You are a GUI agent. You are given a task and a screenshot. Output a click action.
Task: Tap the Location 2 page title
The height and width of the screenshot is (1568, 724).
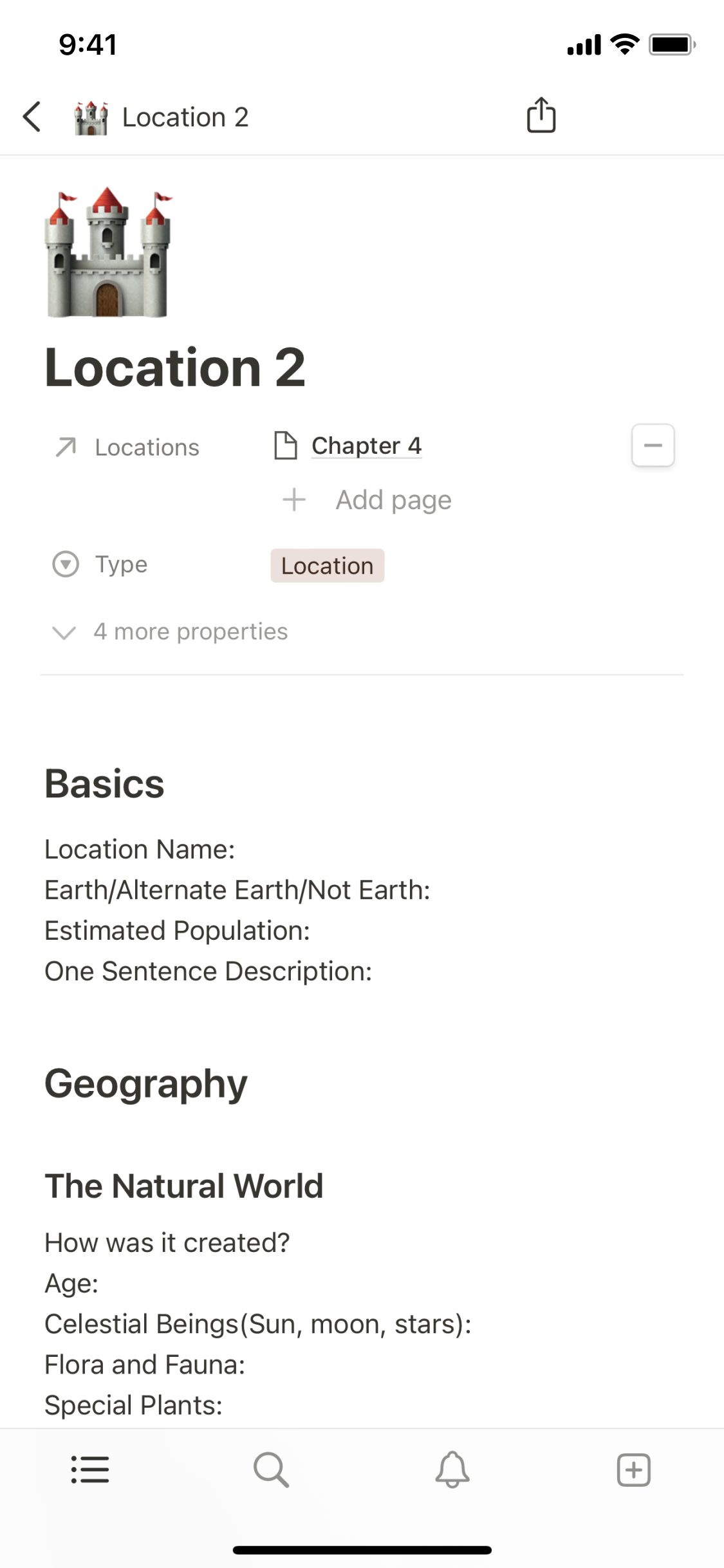174,368
